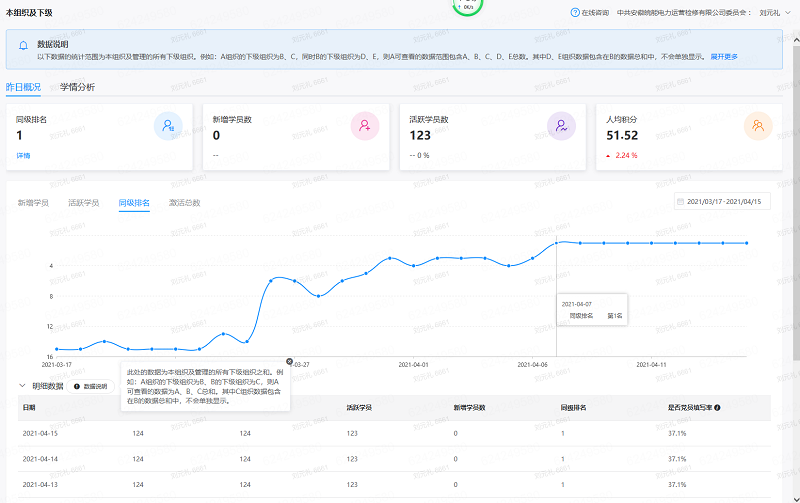Select the 昨日概况 tab
The width and height of the screenshot is (800, 503).
coord(23,87)
